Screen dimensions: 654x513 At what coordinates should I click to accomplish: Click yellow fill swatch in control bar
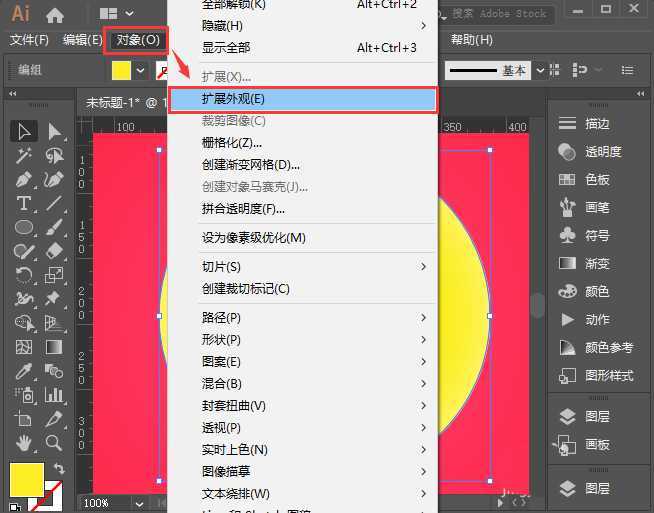coord(121,70)
